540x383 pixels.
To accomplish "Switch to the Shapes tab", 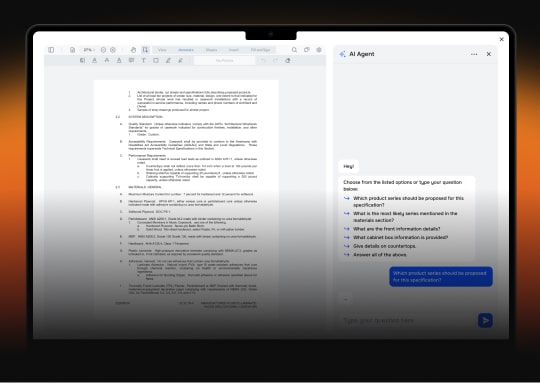I will tap(211, 50).
